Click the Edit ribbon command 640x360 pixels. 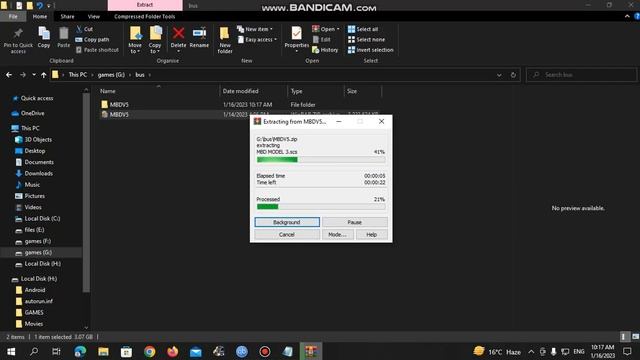click(x=322, y=40)
